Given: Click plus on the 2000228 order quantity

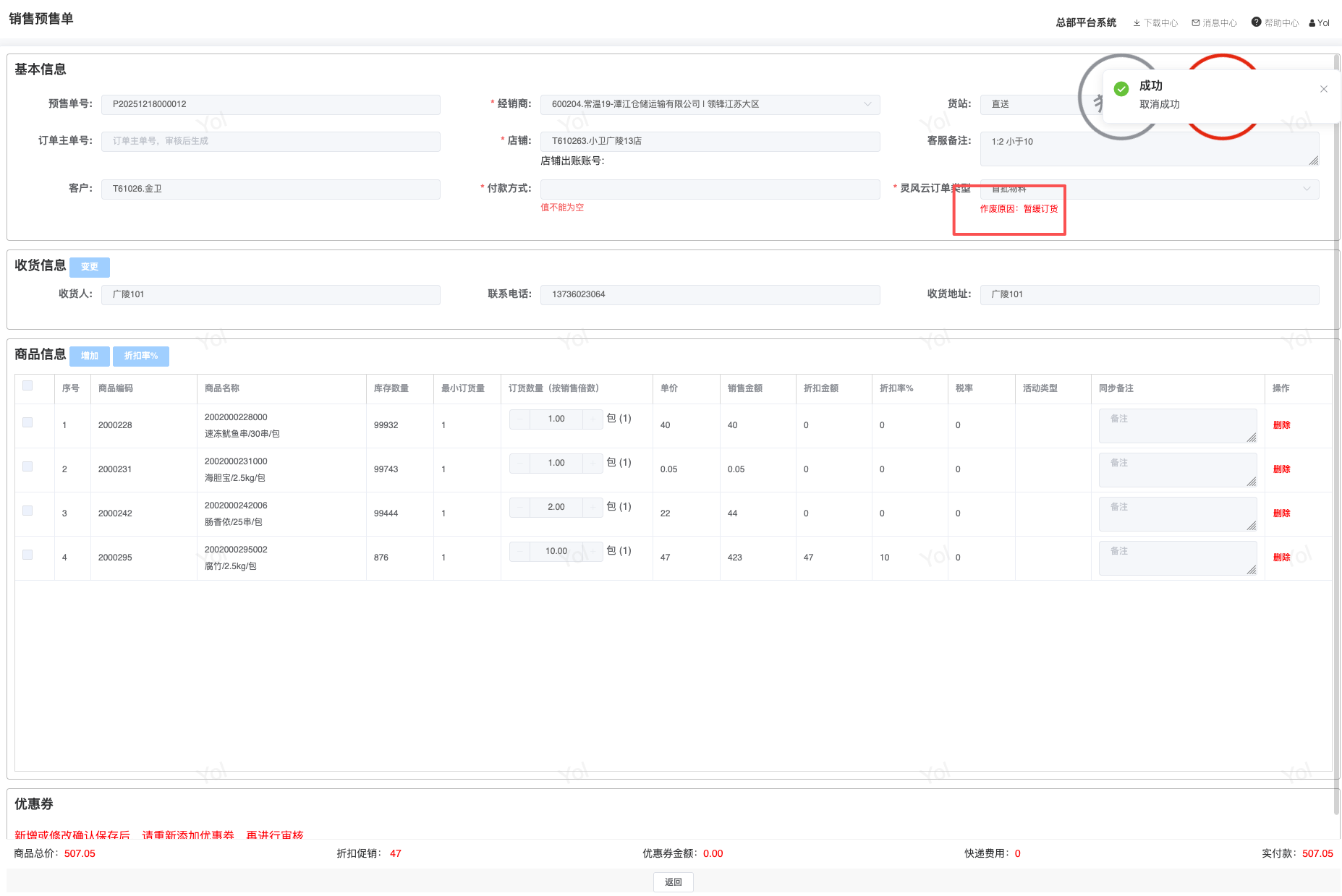Looking at the screenshot, I should pyautogui.click(x=593, y=419).
